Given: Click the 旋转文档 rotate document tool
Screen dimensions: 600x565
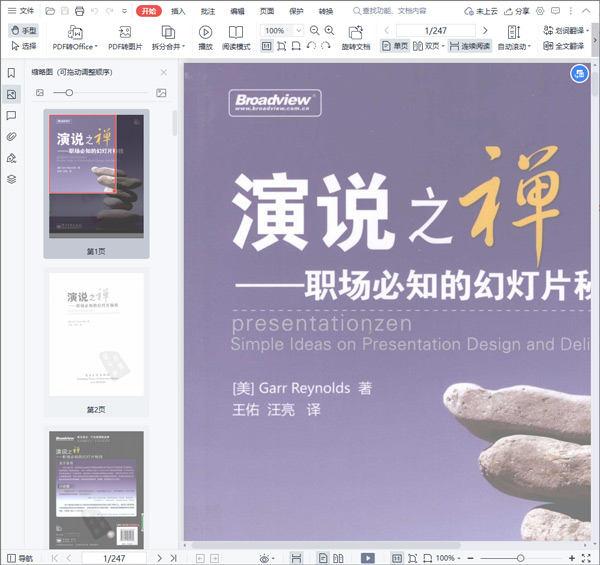Looking at the screenshot, I should tap(356, 37).
